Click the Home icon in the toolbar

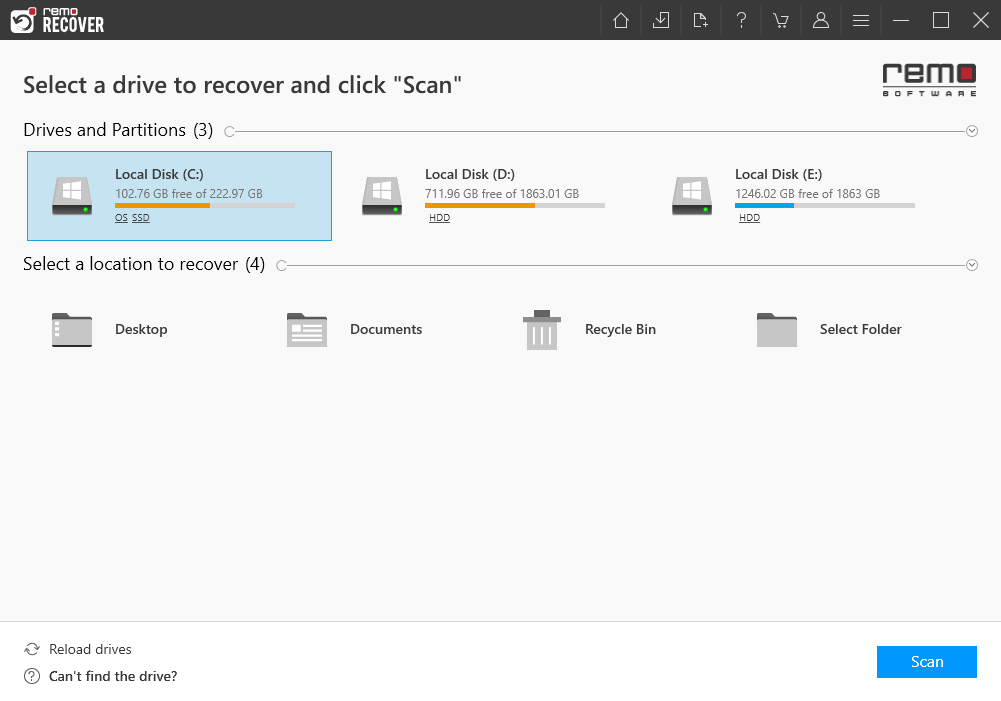click(620, 20)
